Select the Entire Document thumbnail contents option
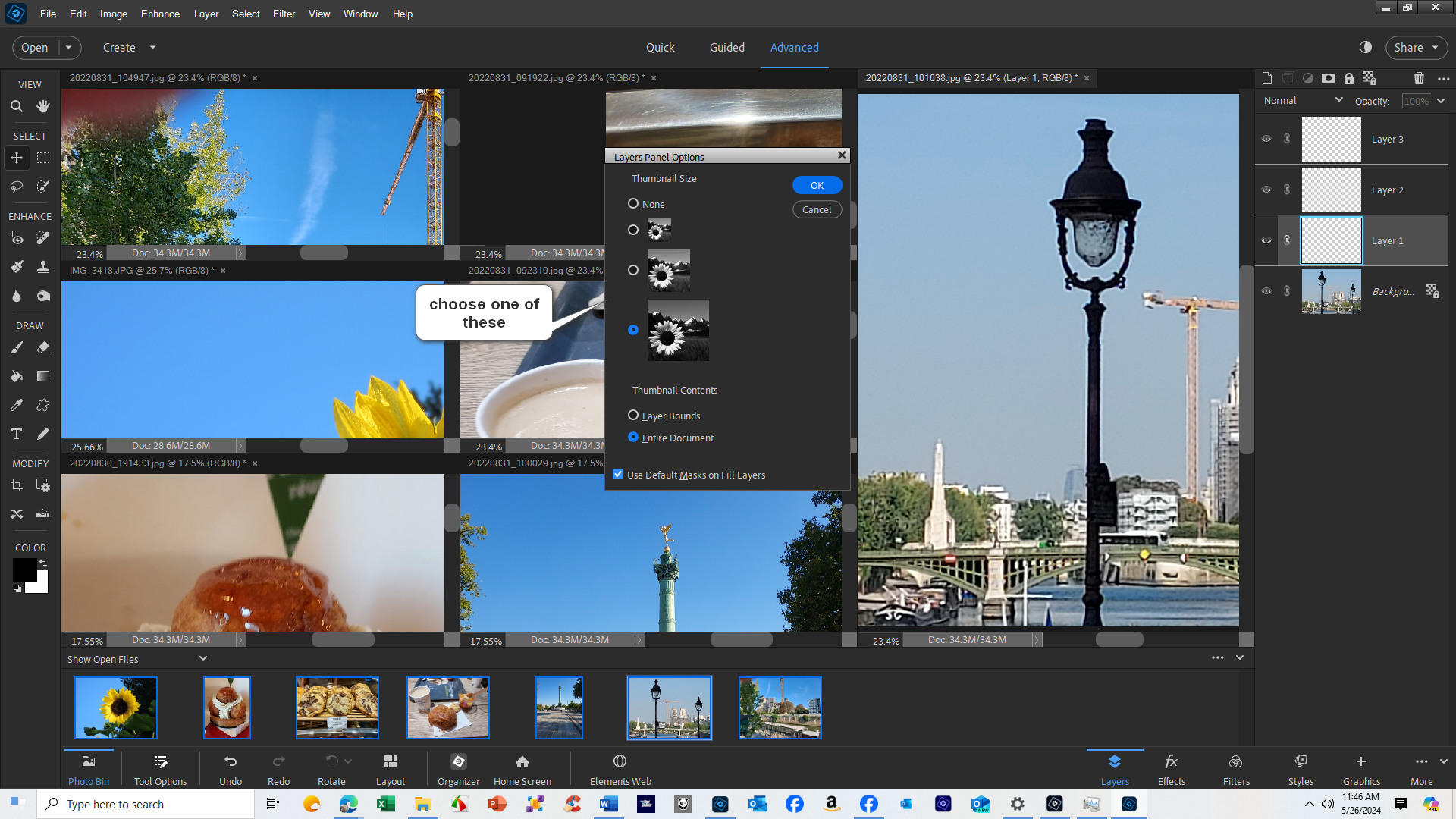Image resolution: width=1456 pixels, height=819 pixels. (634, 438)
